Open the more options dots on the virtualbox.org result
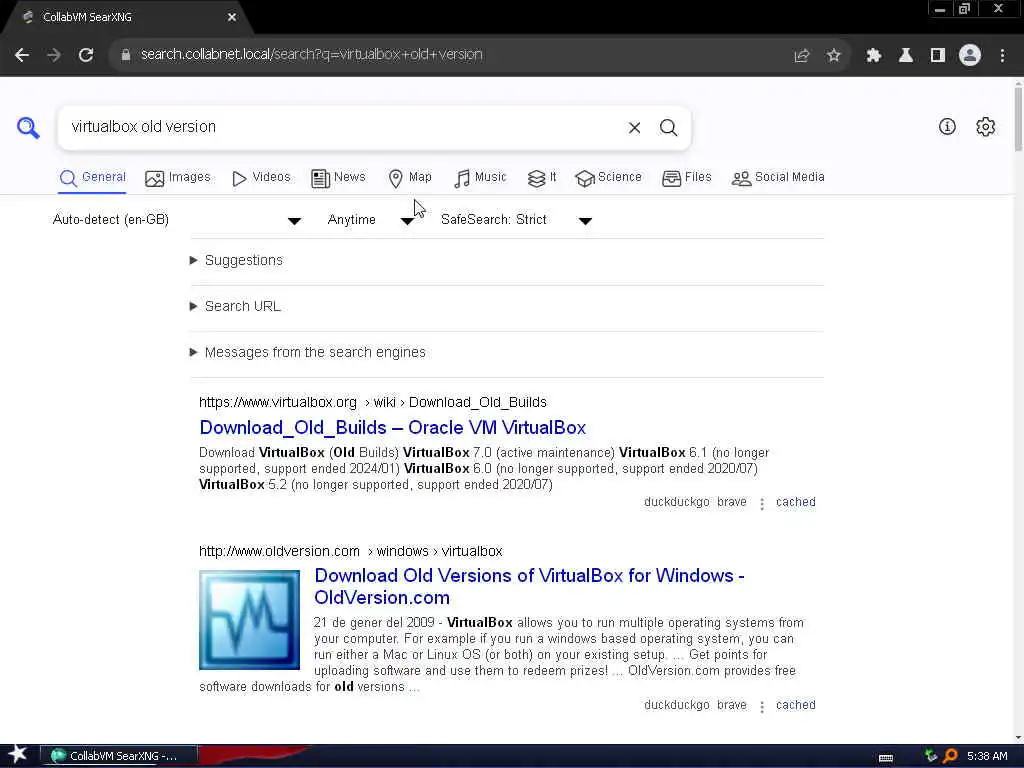 [761, 504]
